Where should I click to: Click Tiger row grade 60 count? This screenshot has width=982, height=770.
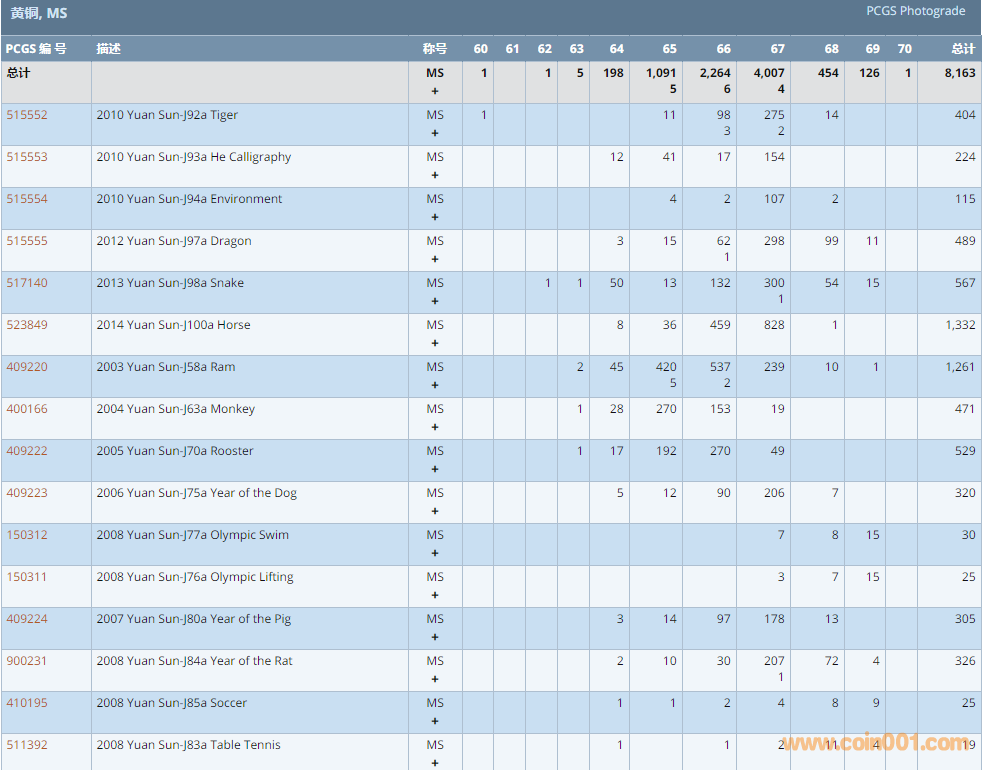tap(484, 115)
